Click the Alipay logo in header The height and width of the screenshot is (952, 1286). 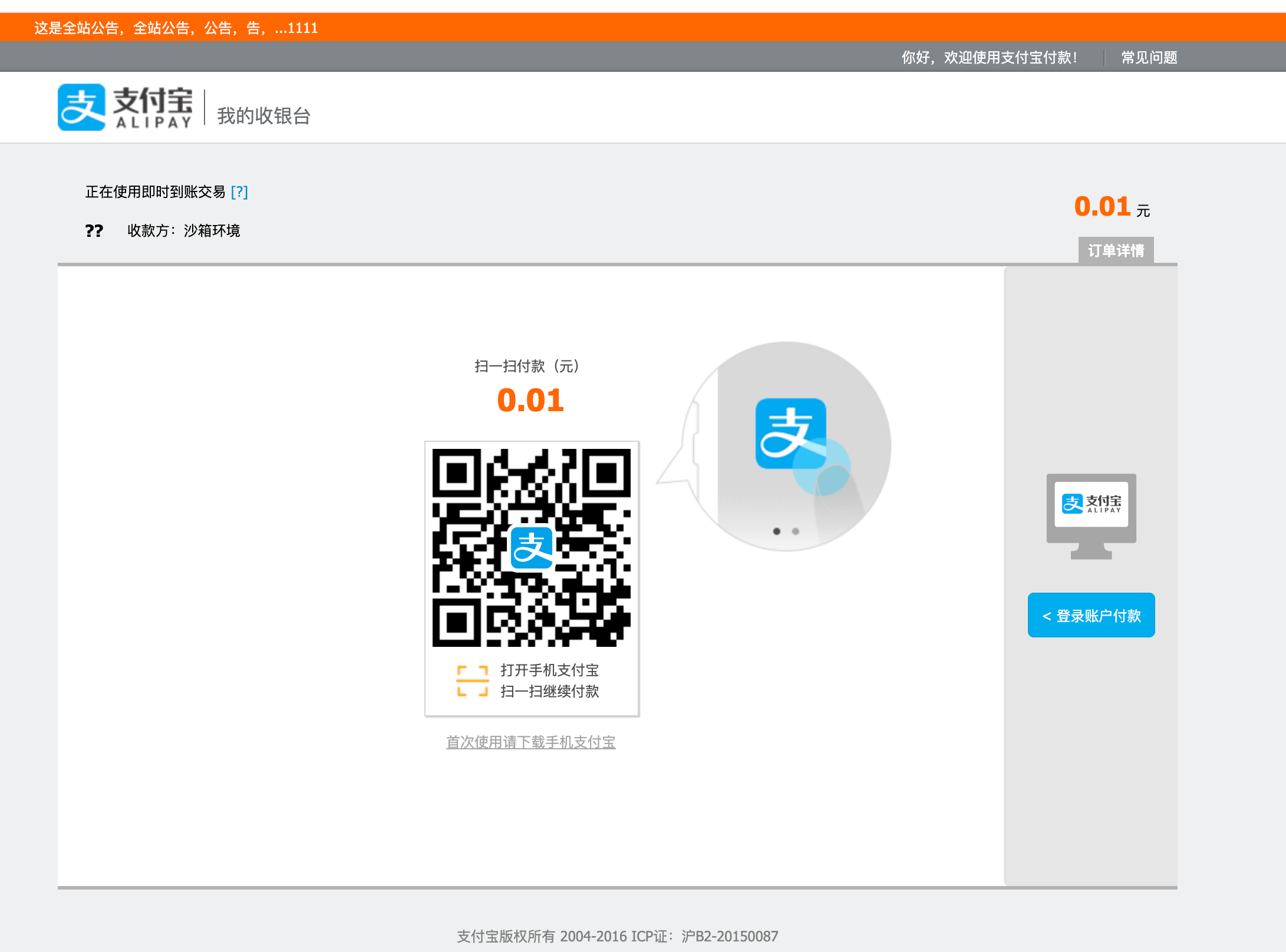pyautogui.click(x=126, y=107)
